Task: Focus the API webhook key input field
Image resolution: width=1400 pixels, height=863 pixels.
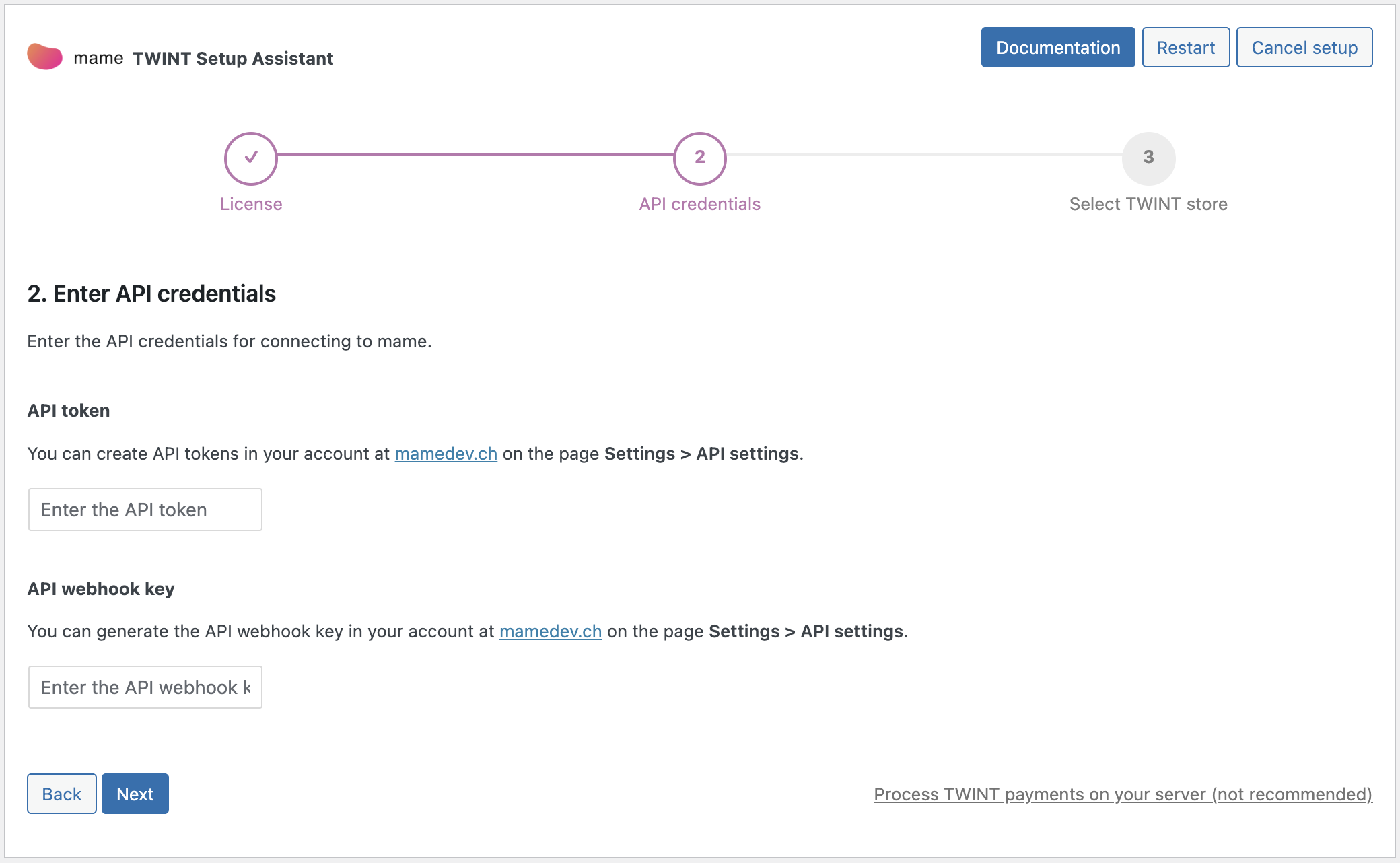Action: (145, 687)
